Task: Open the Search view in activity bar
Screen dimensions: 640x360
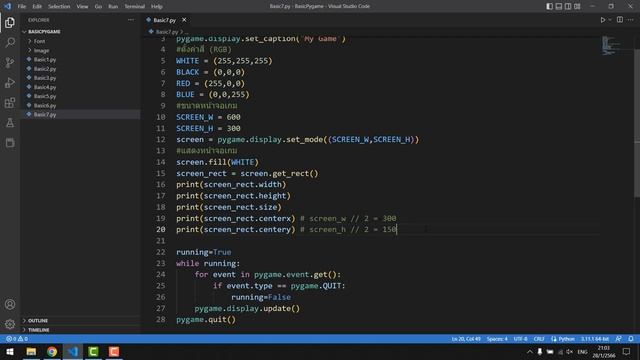Action: [10, 42]
